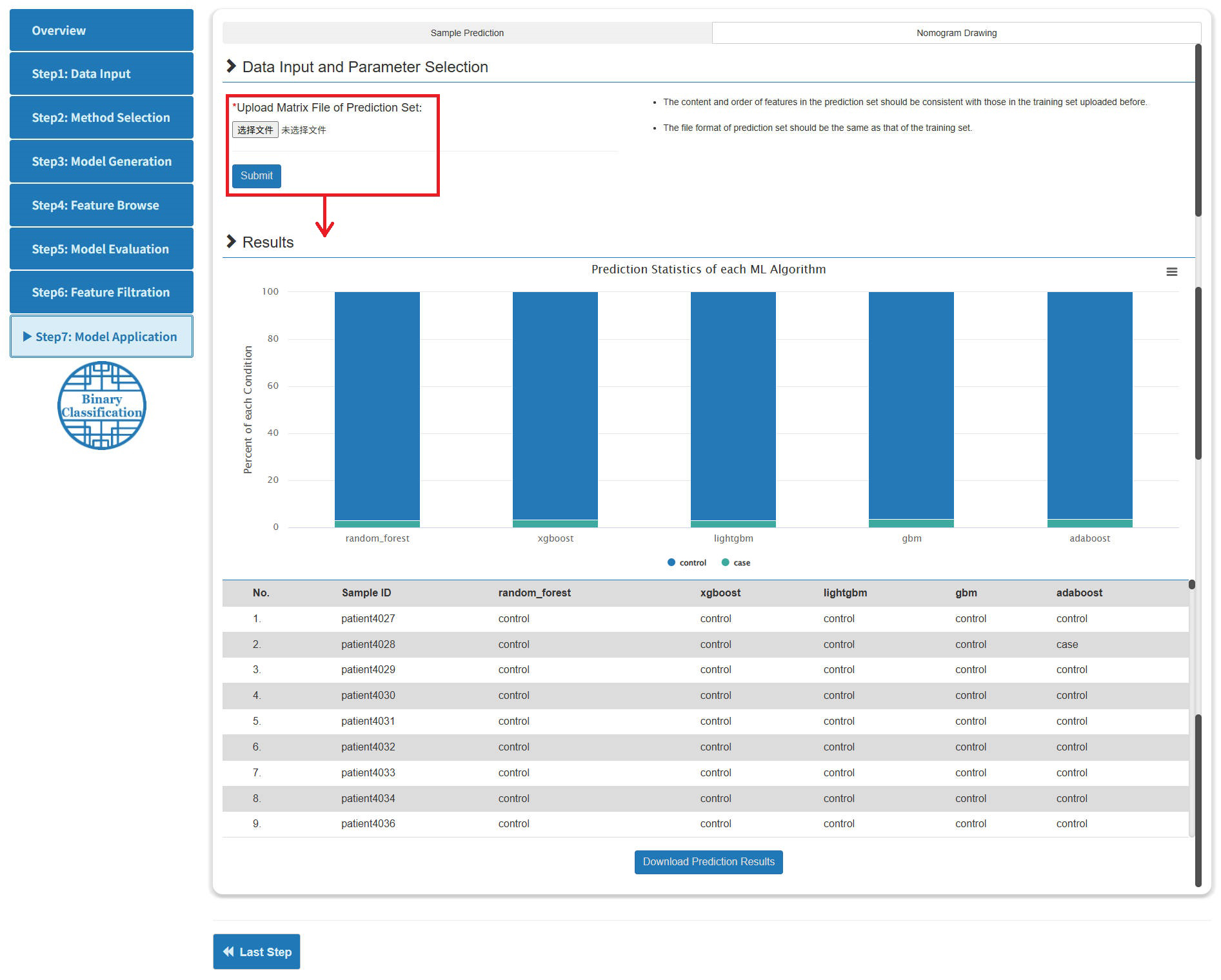Click the adaboost column header
The width and height of the screenshot is (1221, 980).
pos(1078,593)
